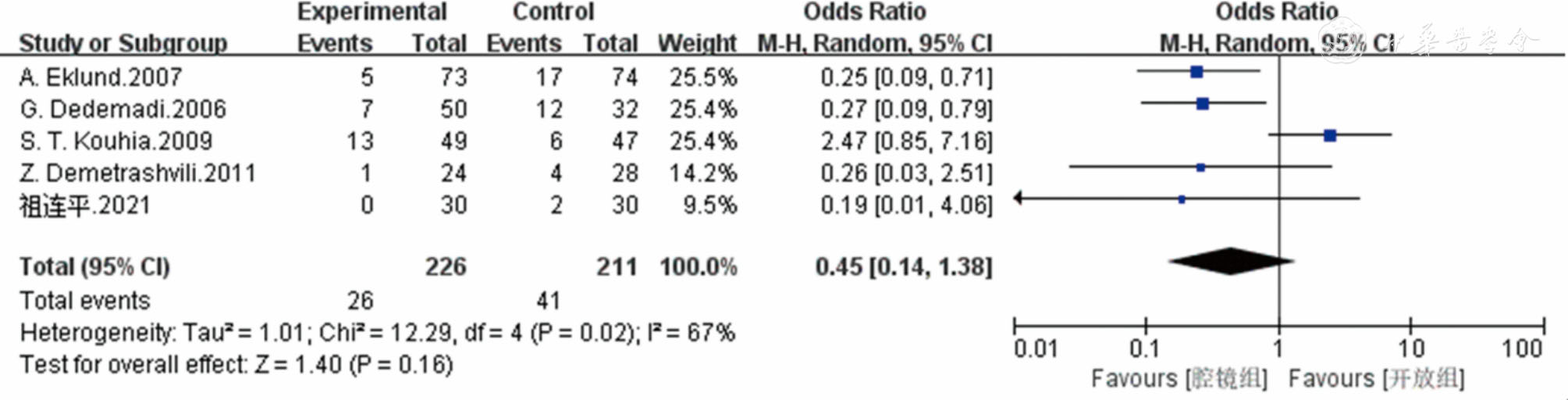This screenshot has width=1568, height=400.
Task: Click the black diamond pooled-effect marker
Action: click(x=1230, y=262)
